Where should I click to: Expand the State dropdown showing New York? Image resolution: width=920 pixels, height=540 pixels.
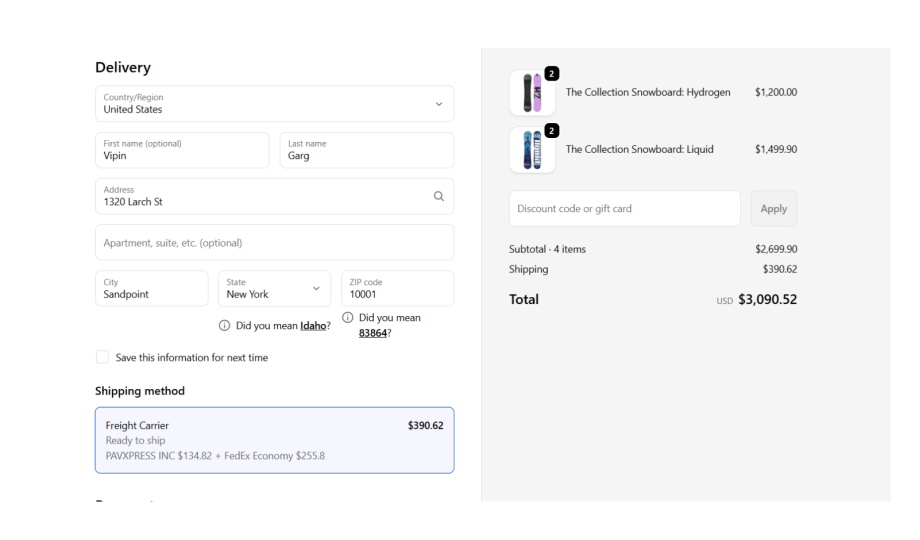(274, 288)
